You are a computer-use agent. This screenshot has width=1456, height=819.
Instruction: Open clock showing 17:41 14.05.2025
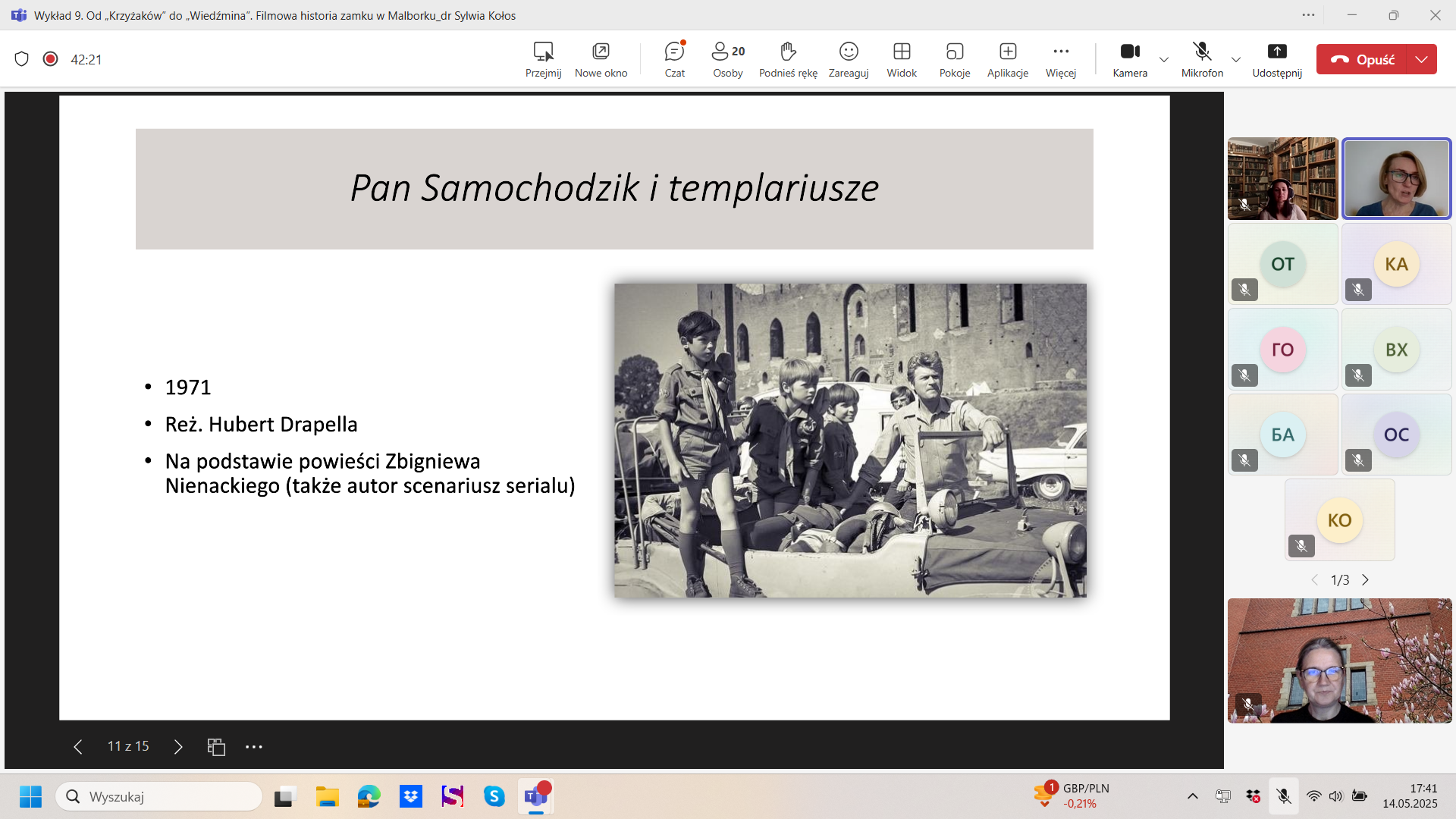click(1410, 796)
